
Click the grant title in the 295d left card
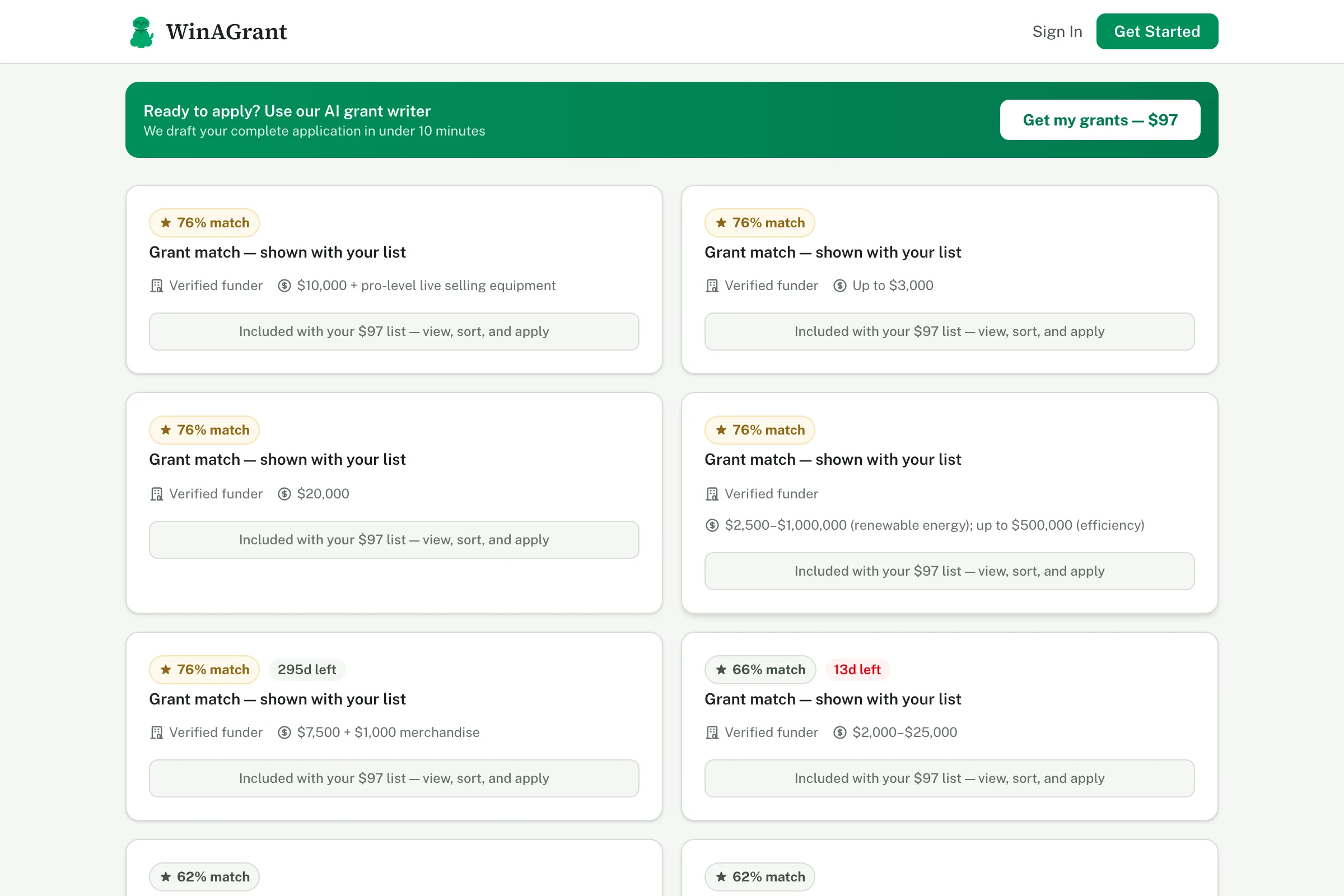[x=277, y=699]
